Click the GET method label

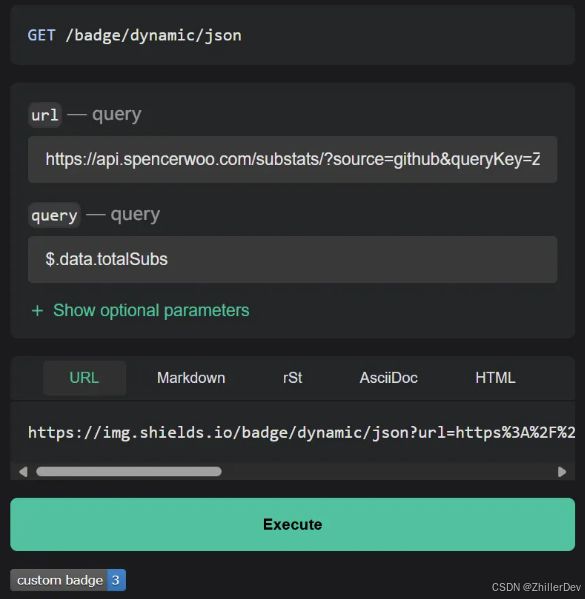(41, 36)
